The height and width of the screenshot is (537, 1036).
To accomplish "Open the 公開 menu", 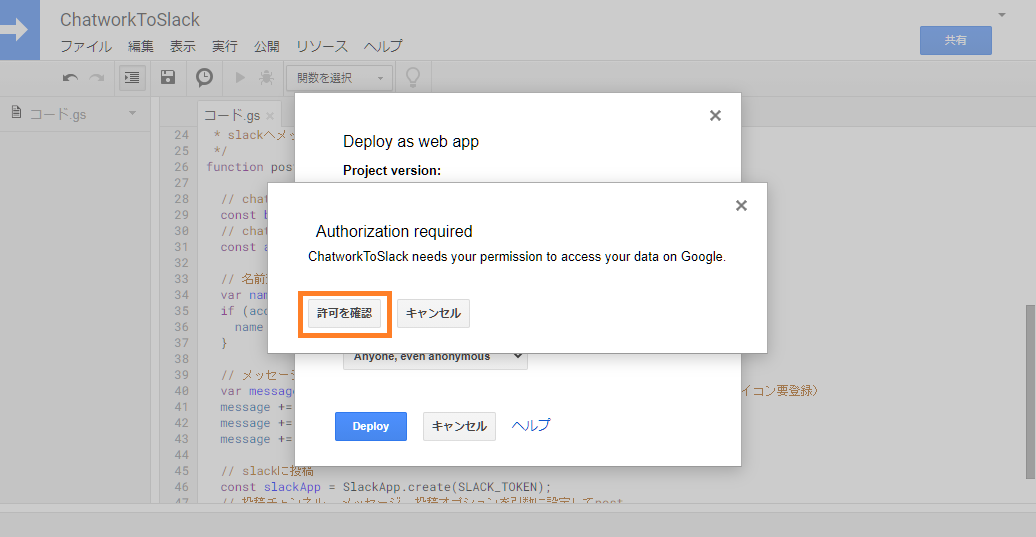I will coord(266,46).
